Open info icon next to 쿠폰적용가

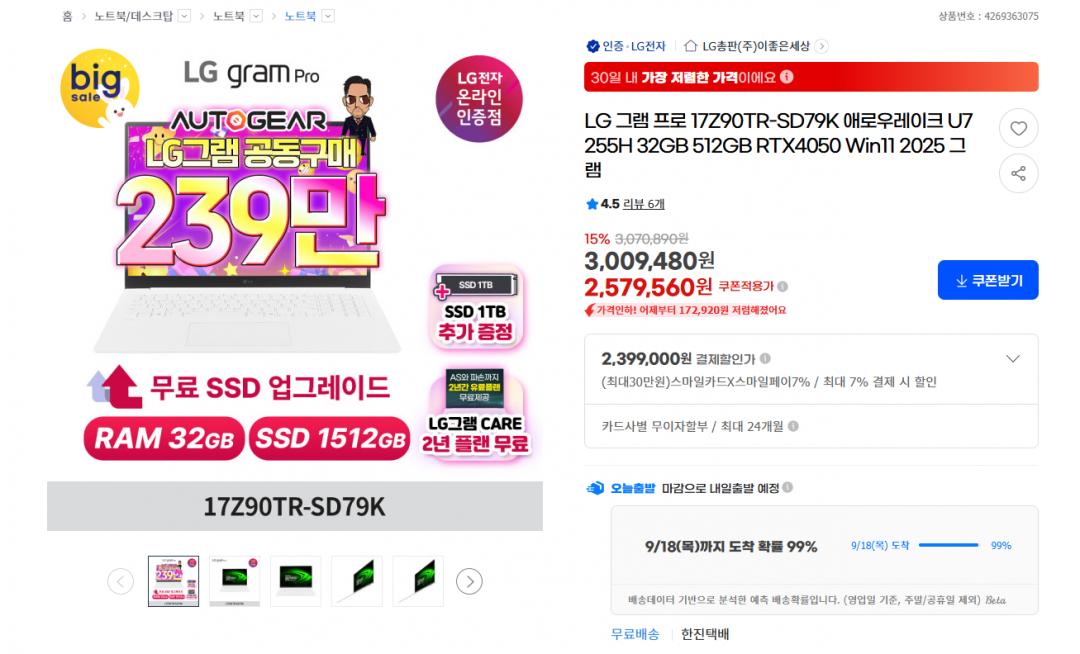coord(782,286)
